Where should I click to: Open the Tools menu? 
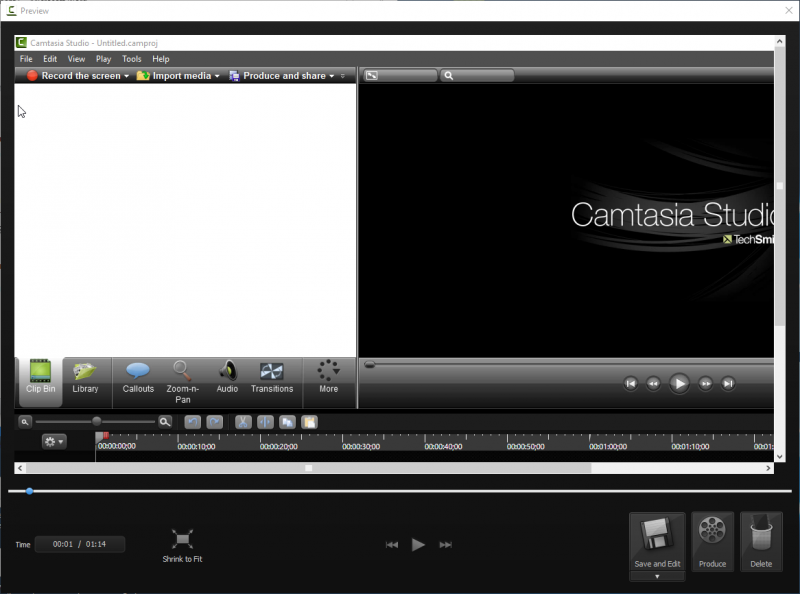(x=132, y=59)
